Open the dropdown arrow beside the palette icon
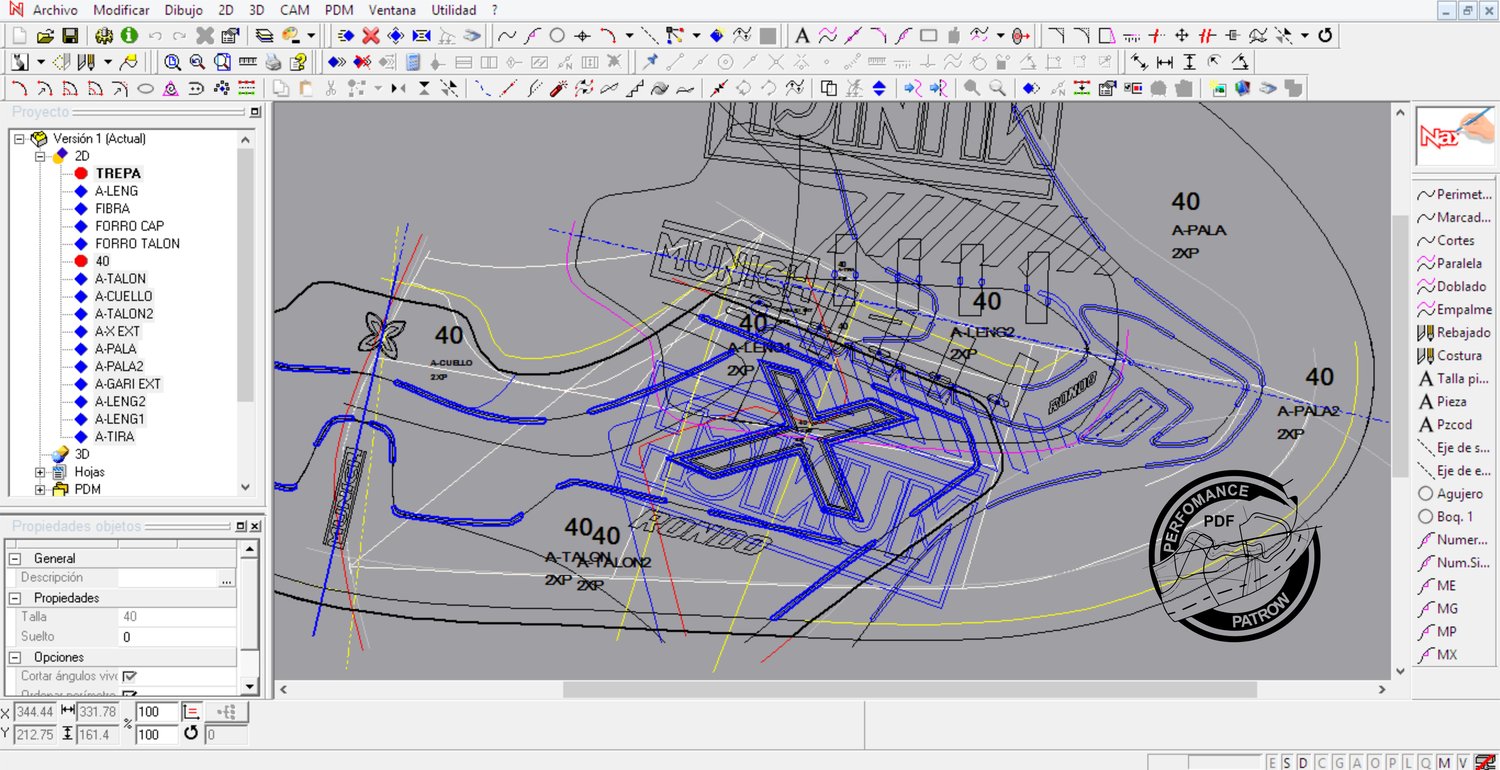This screenshot has height=770, width=1500. click(x=311, y=36)
